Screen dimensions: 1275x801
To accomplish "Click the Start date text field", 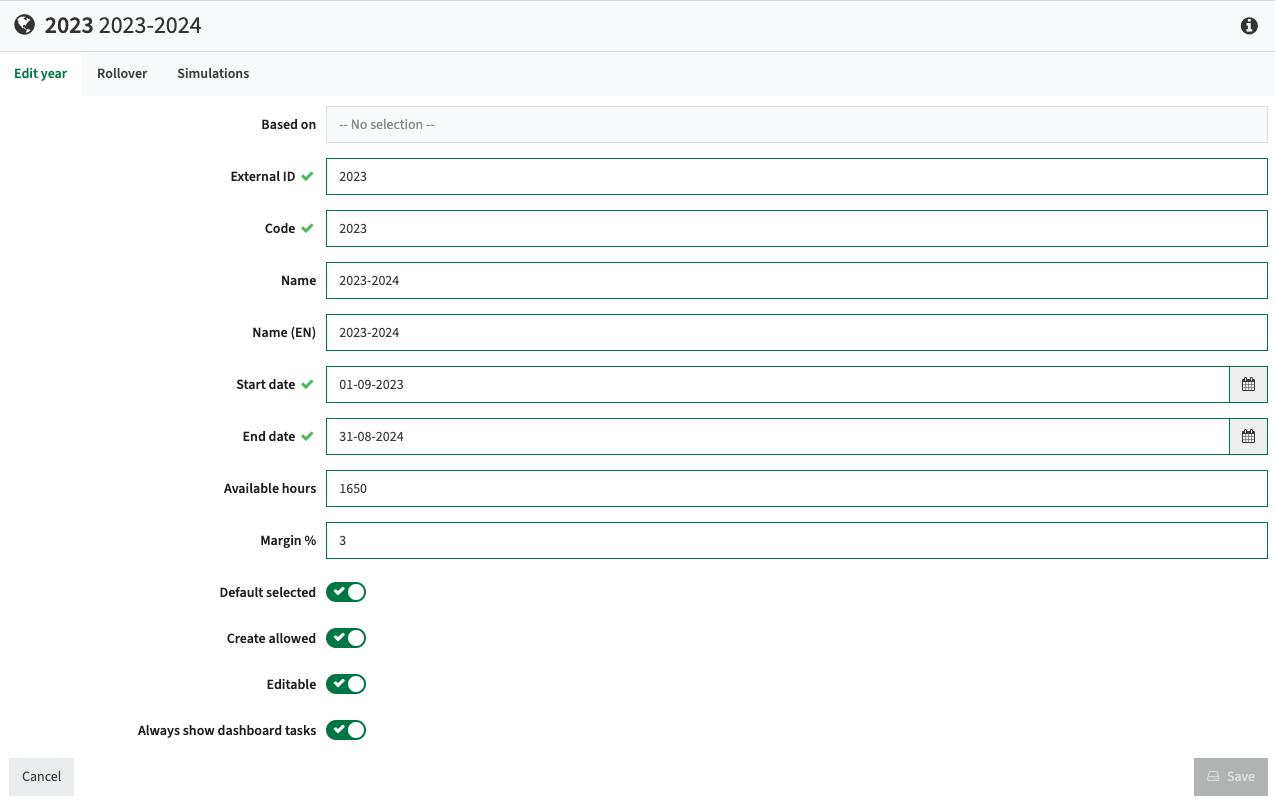I will 777,384.
